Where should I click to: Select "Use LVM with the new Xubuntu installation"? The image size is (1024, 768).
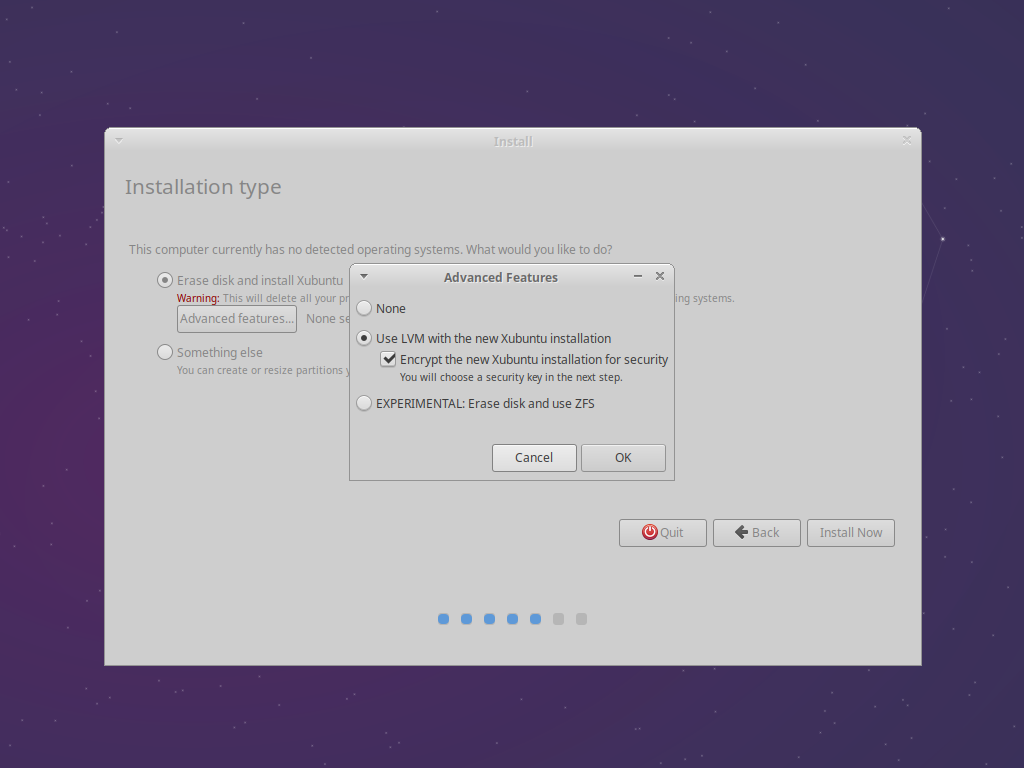[363, 338]
